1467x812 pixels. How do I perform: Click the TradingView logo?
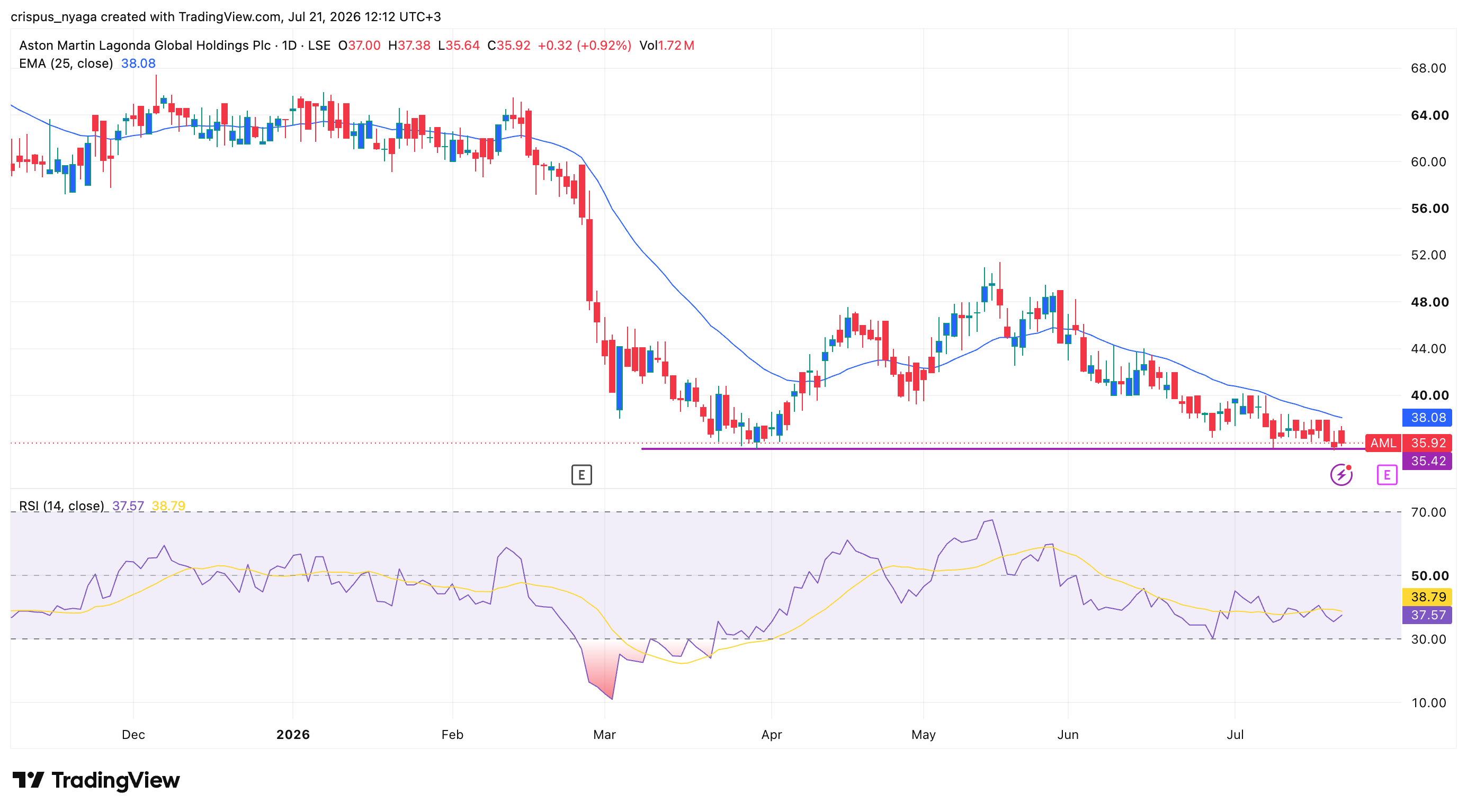[x=96, y=780]
